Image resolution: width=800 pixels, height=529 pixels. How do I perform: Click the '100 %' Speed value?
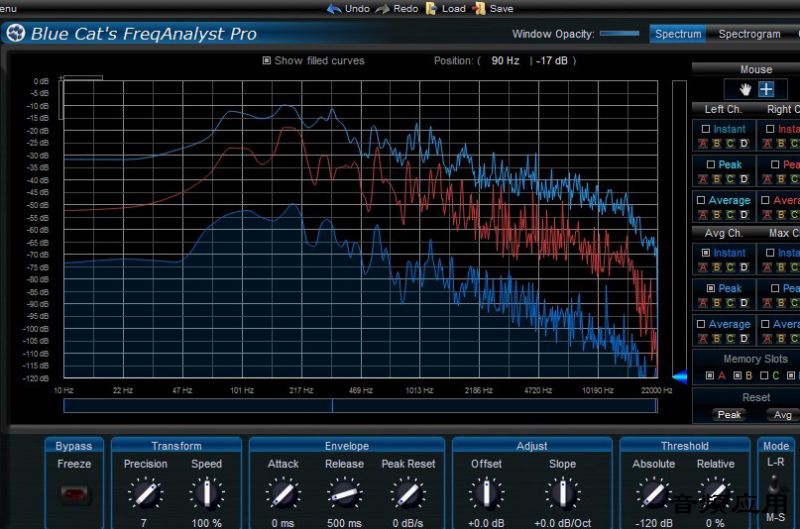(207, 523)
